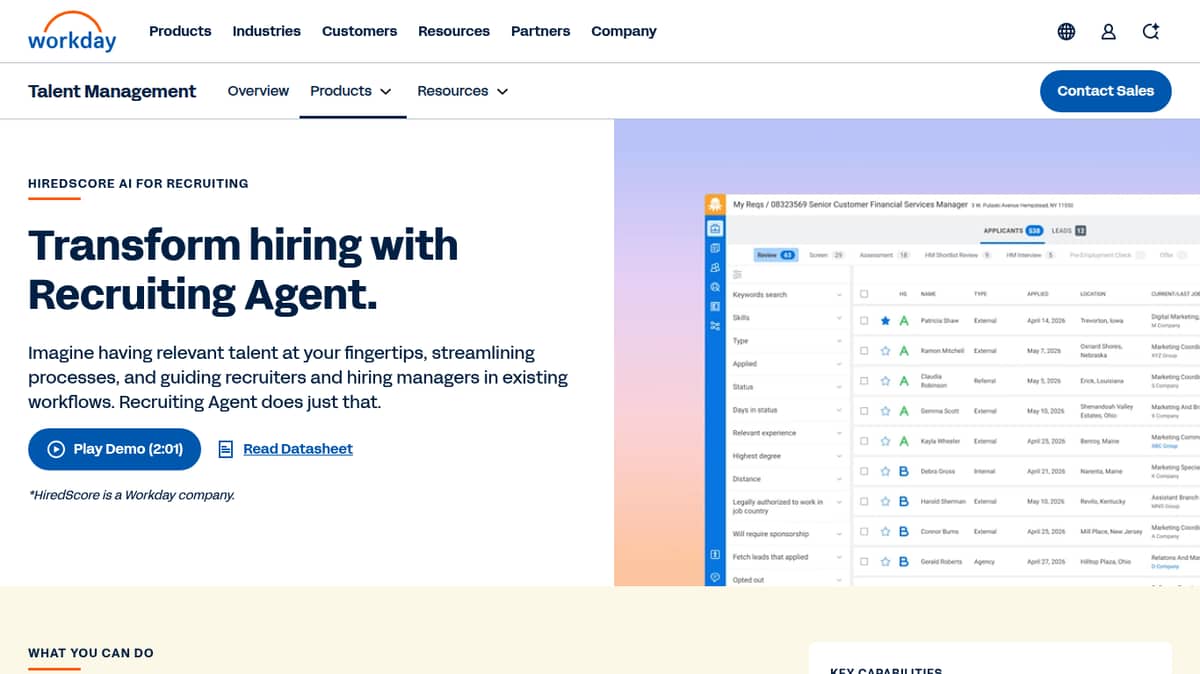Switch to the LEADS tab in demo
This screenshot has width=1200, height=674.
coord(1068,231)
